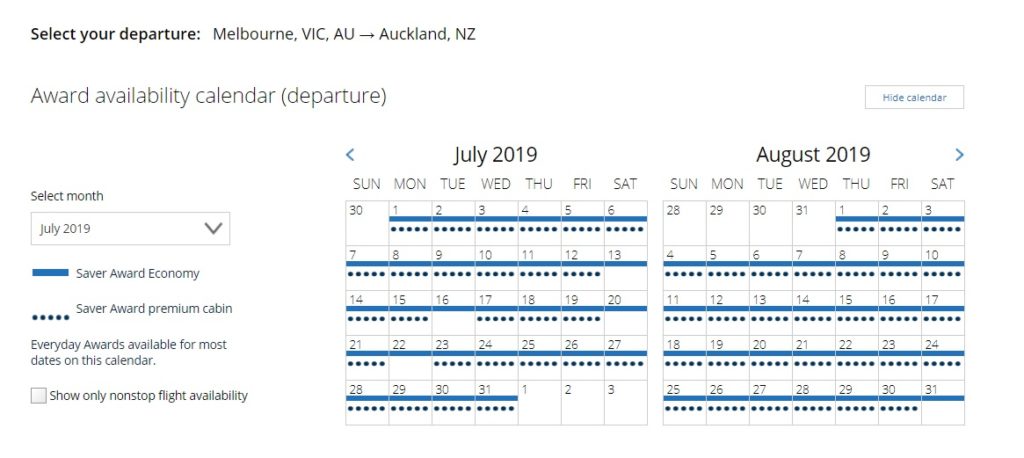Choose July 13 on the calendar
Image resolution: width=1024 pixels, height=458 pixels.
[626, 268]
